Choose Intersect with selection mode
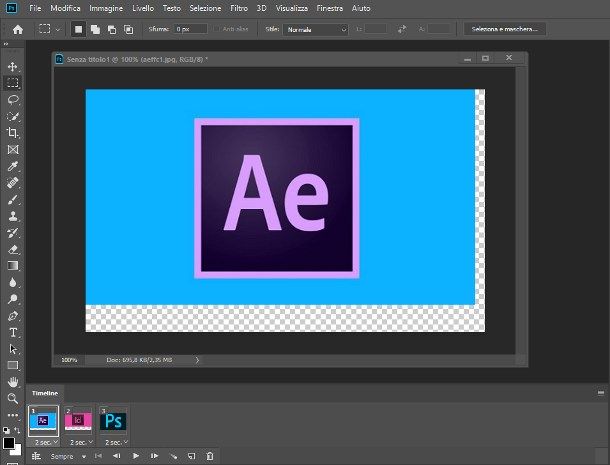 128,29
